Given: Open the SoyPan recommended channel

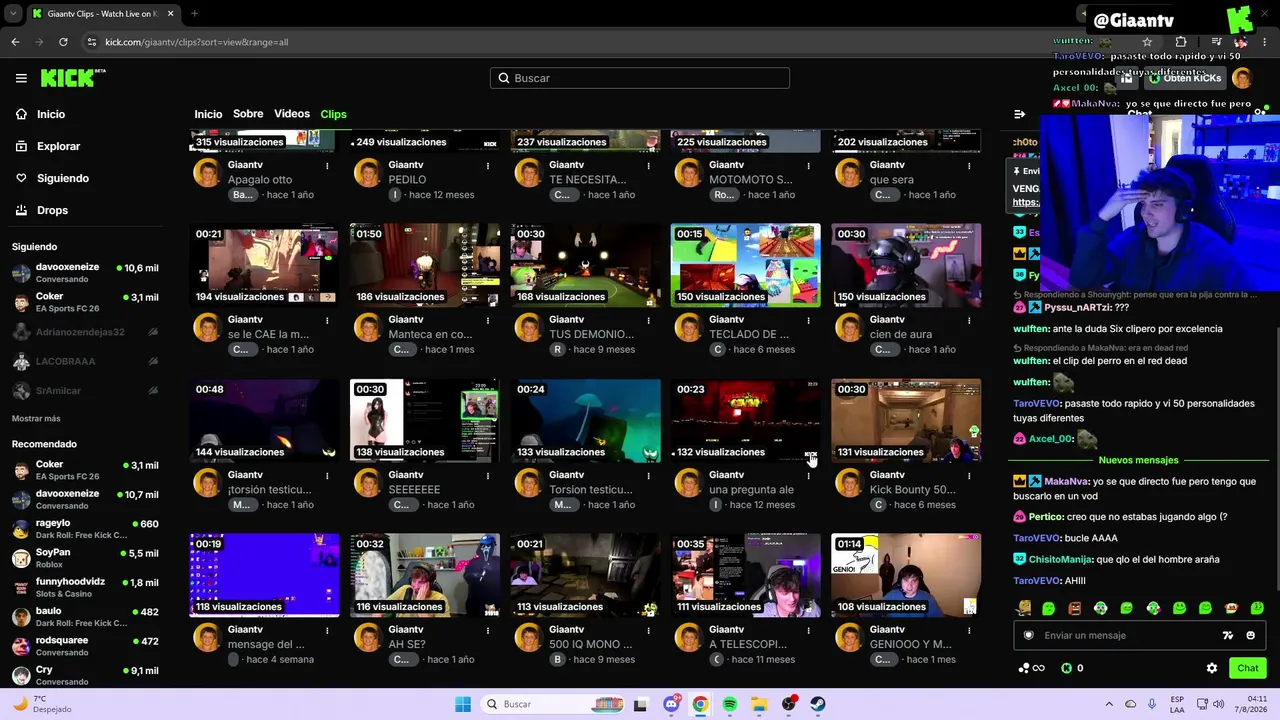Looking at the screenshot, I should [x=85, y=557].
